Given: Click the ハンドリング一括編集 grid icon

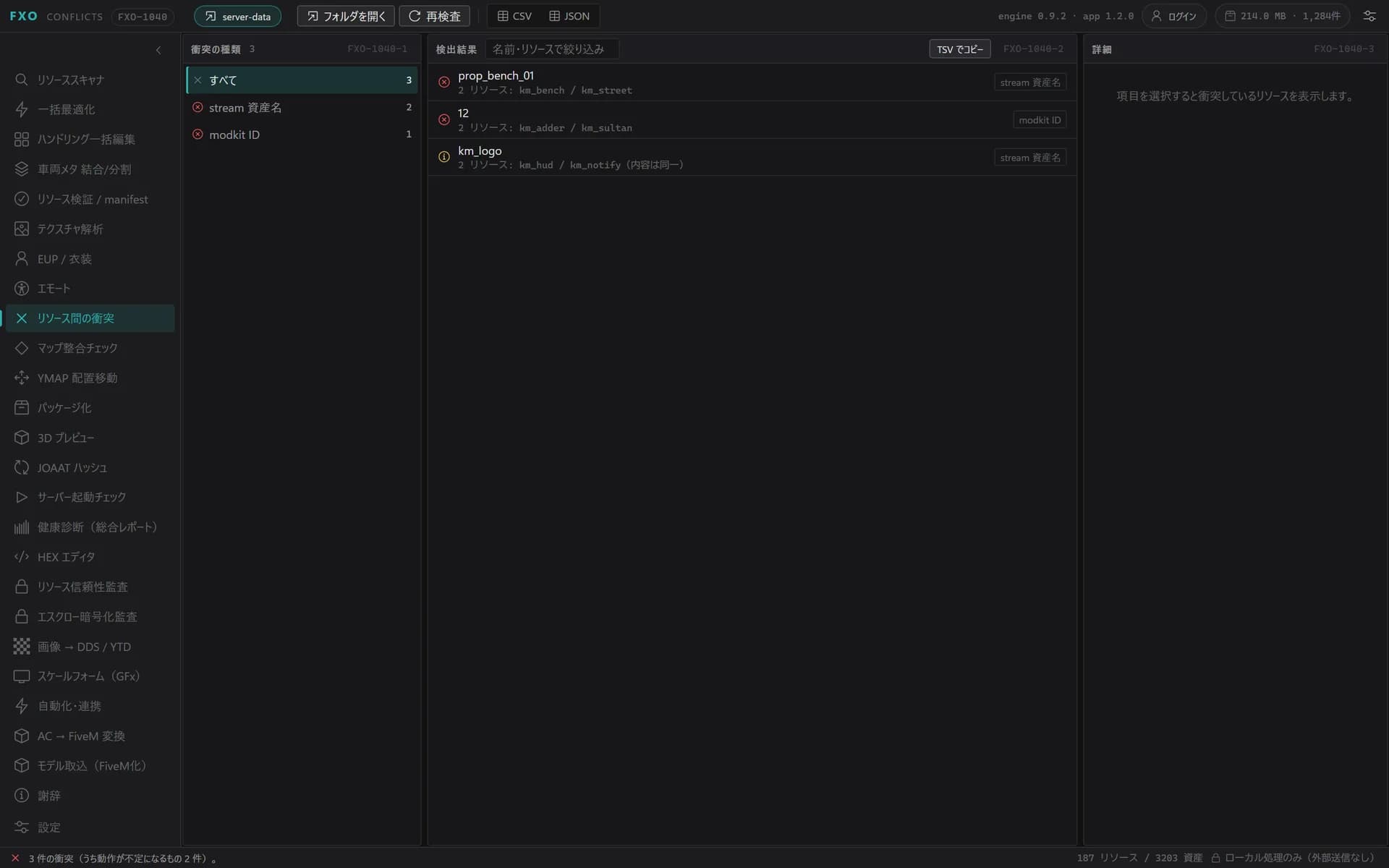Looking at the screenshot, I should 22,140.
